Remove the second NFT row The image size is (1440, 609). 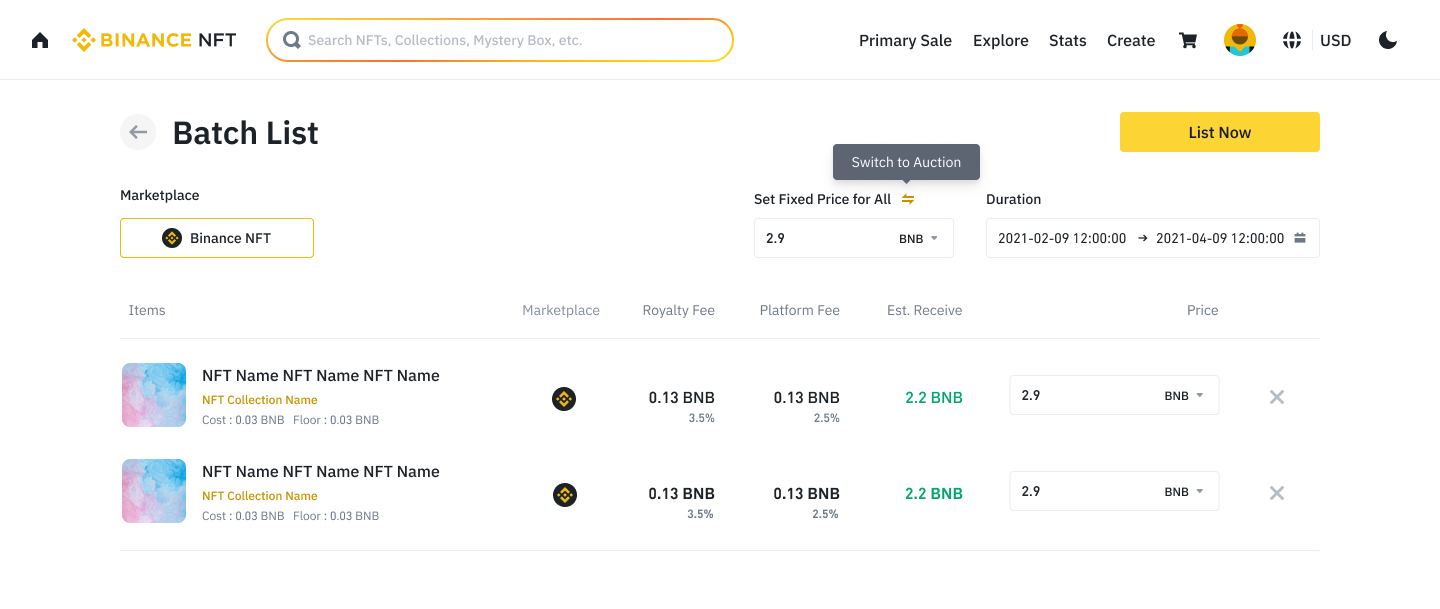point(1276,493)
